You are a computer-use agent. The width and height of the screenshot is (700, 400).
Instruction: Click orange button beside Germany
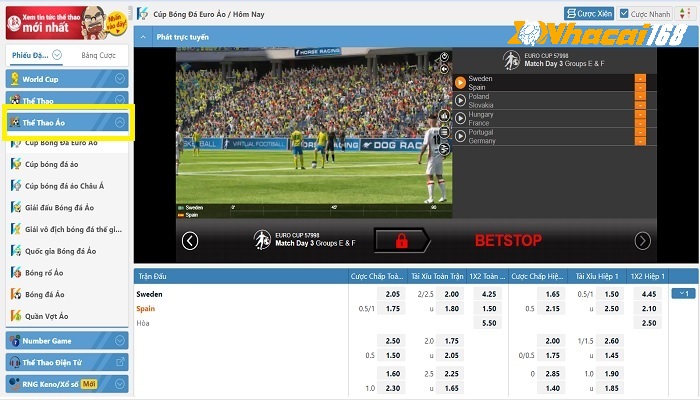[x=640, y=141]
